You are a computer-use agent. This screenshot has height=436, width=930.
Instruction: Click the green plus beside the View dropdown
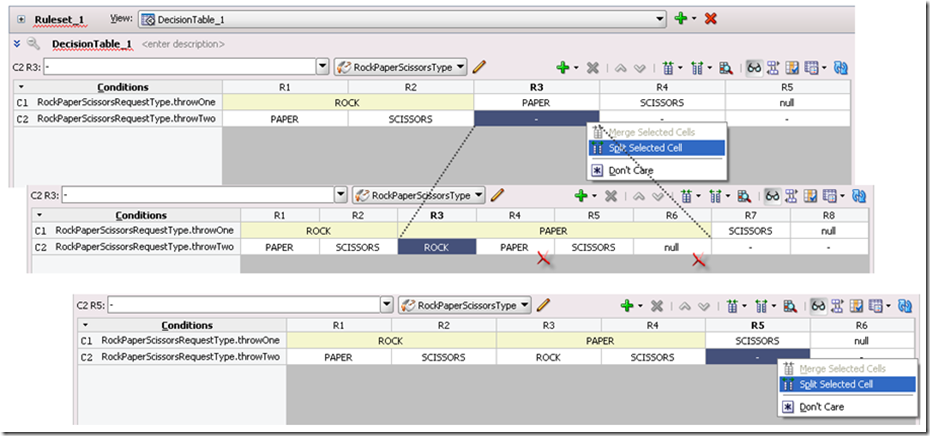click(681, 19)
